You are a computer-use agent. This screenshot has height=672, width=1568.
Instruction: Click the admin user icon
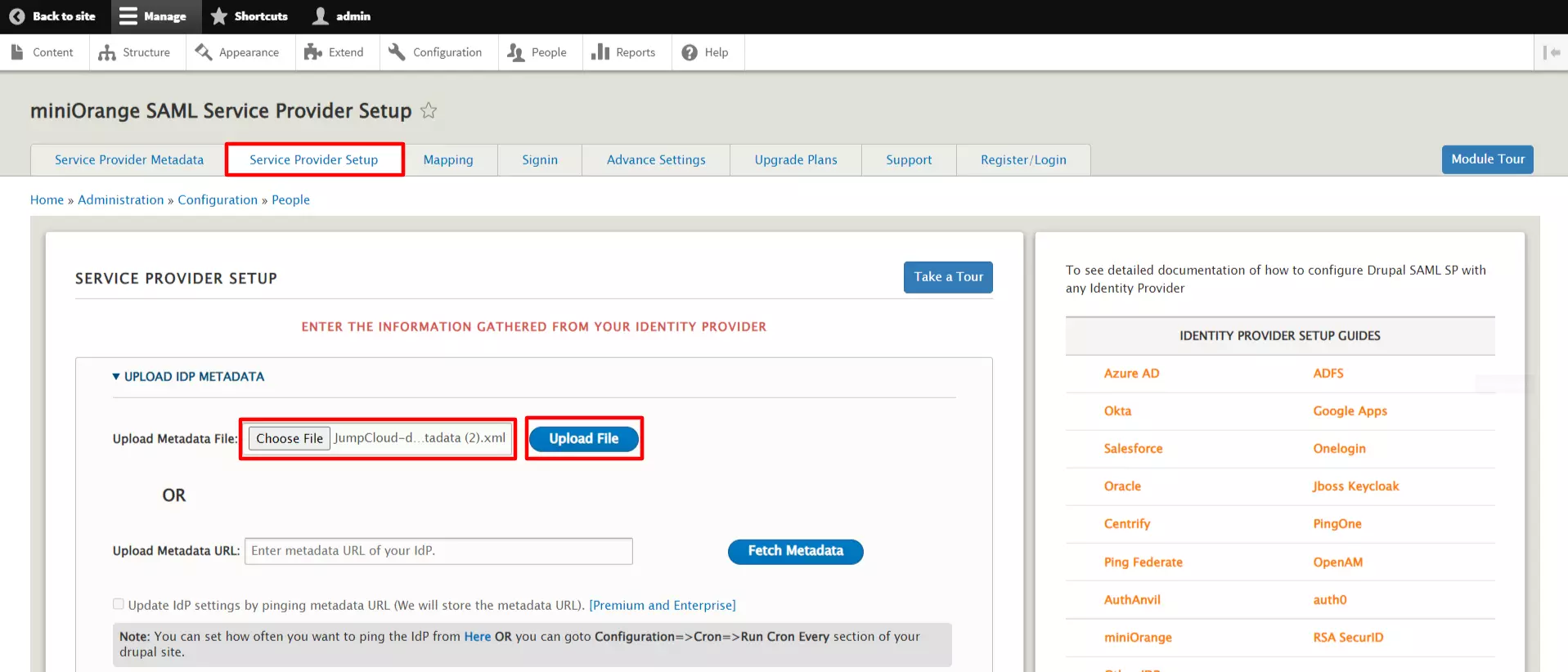click(321, 16)
